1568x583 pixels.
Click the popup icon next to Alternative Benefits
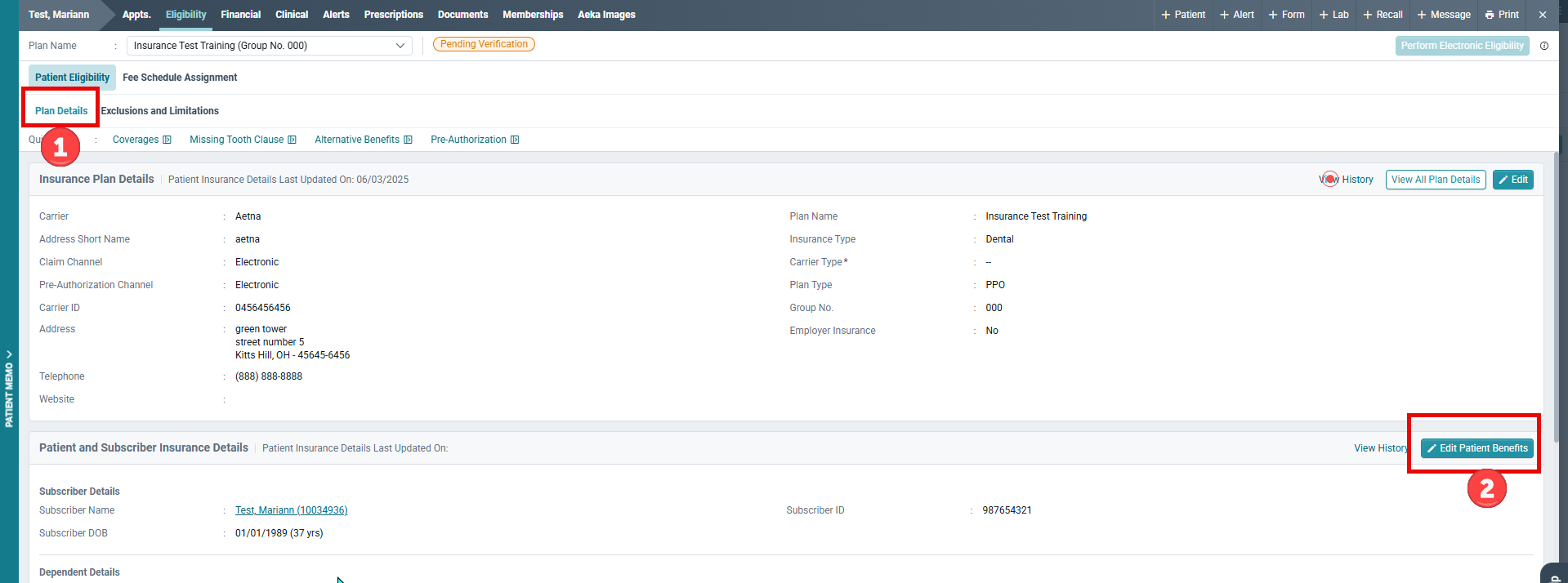408,140
